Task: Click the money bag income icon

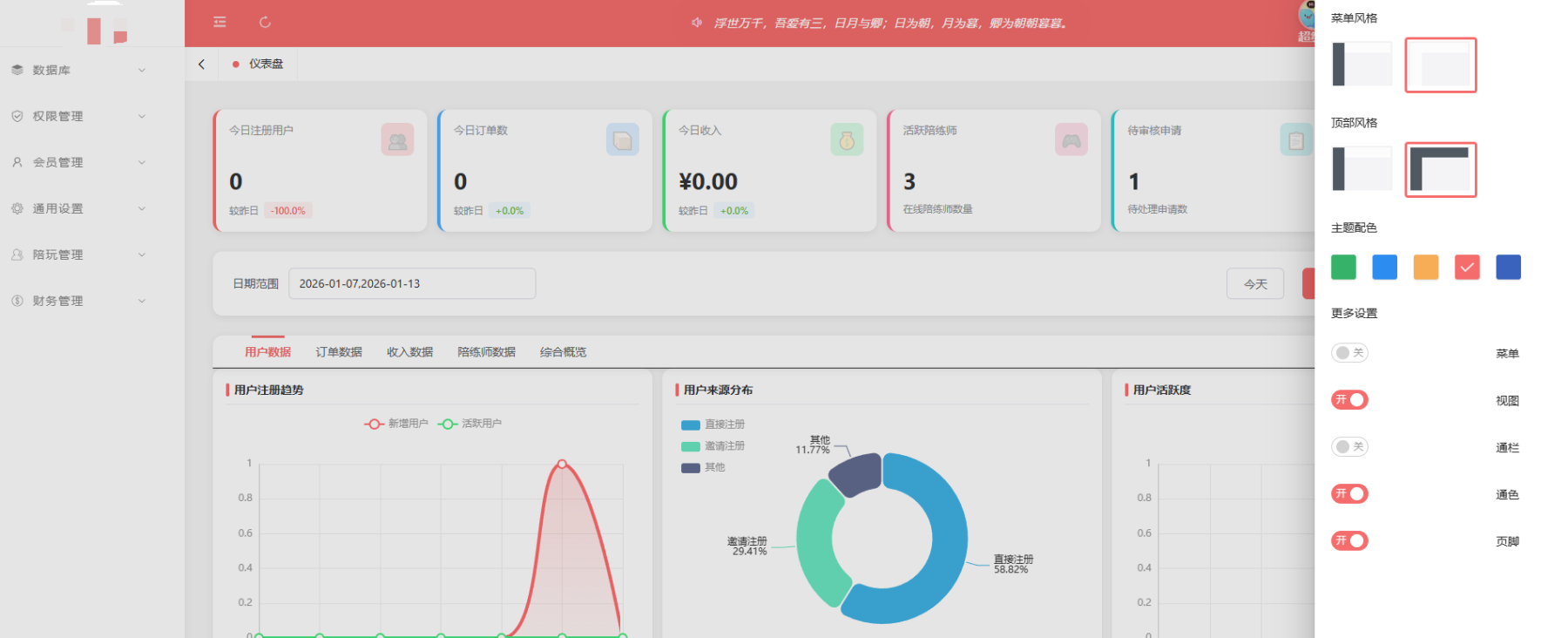Action: pos(847,139)
